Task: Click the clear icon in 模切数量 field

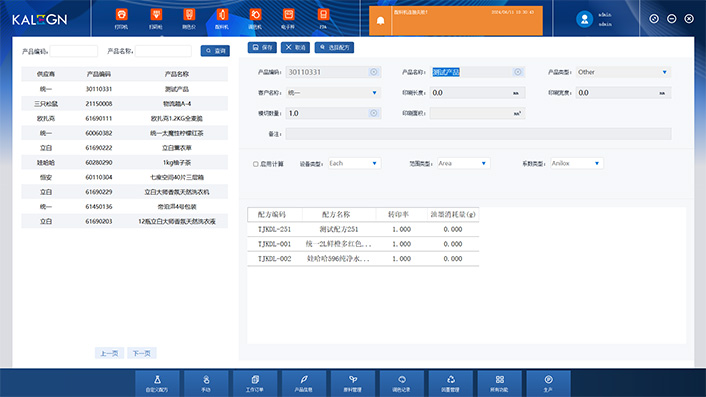Action: click(373, 113)
